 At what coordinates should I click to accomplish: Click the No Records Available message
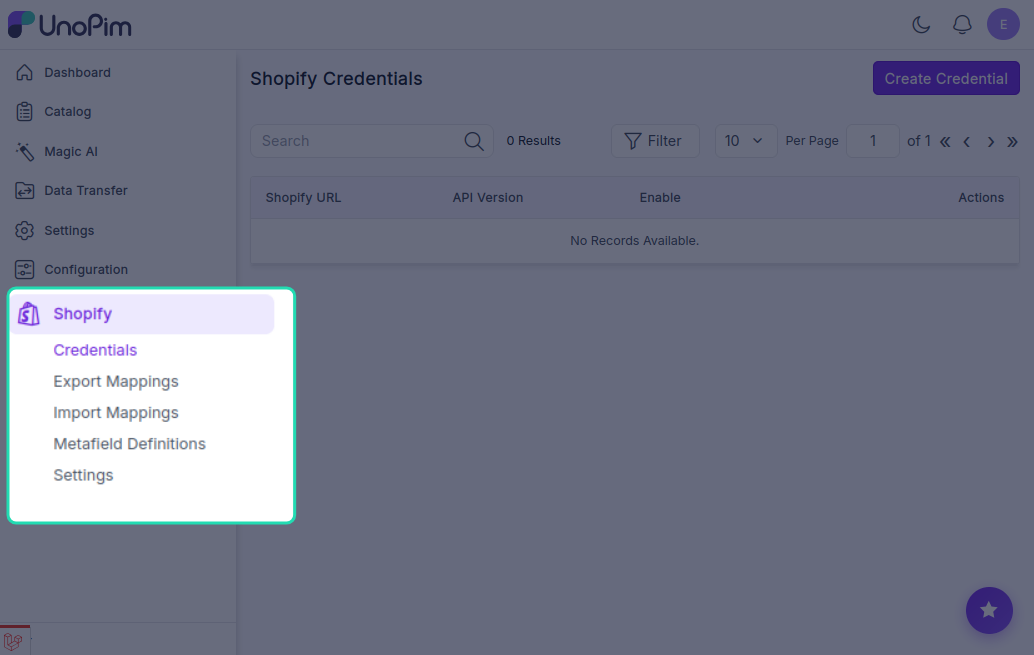tap(634, 241)
